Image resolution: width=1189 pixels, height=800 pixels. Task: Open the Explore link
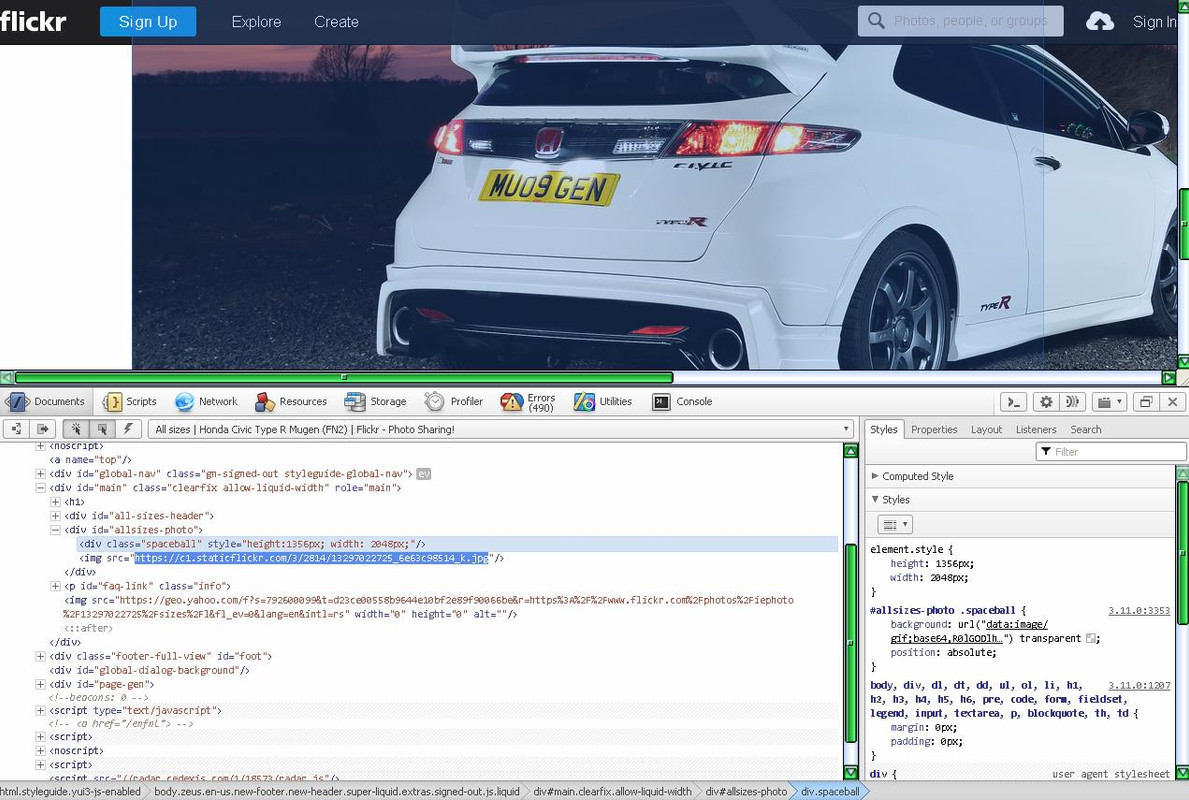coord(256,22)
